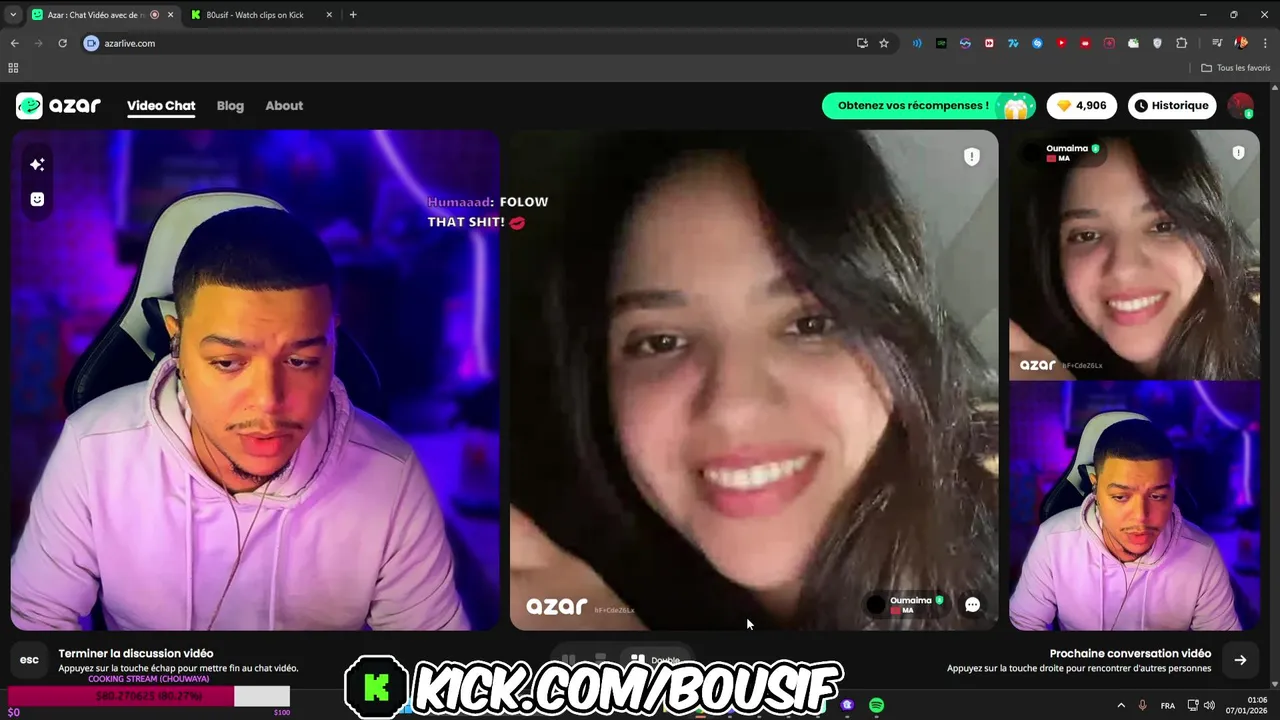
Task: Close the Azar browser tab
Action: point(170,15)
